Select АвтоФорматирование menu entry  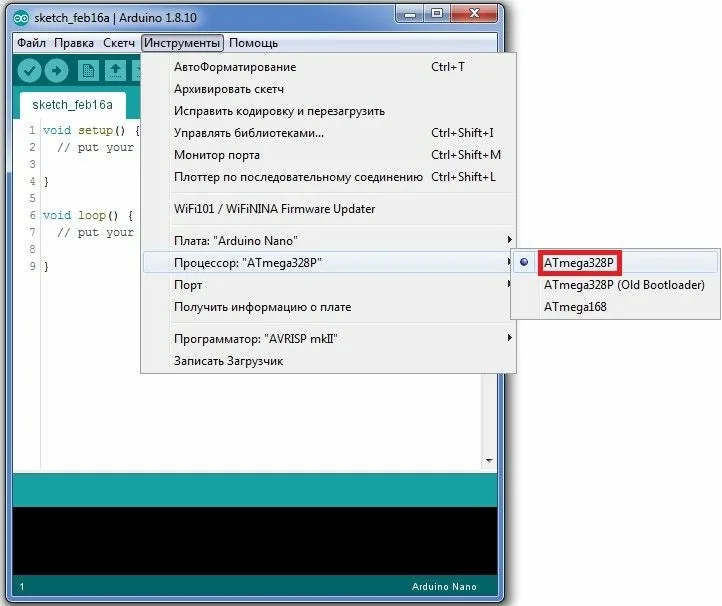pyautogui.click(x=329, y=67)
